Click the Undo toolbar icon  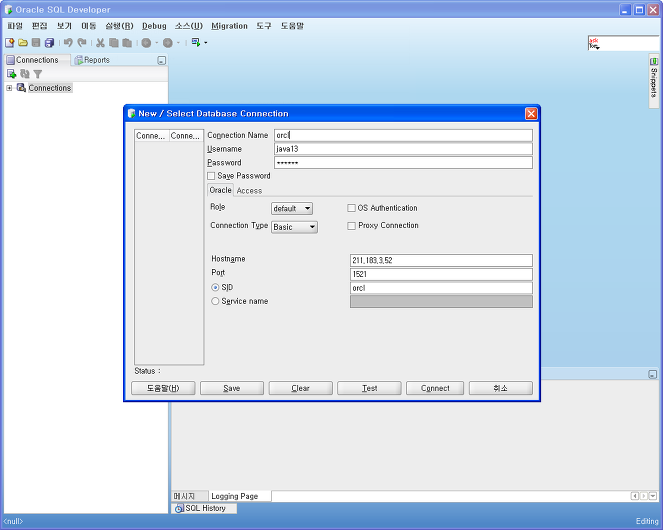pos(68,43)
